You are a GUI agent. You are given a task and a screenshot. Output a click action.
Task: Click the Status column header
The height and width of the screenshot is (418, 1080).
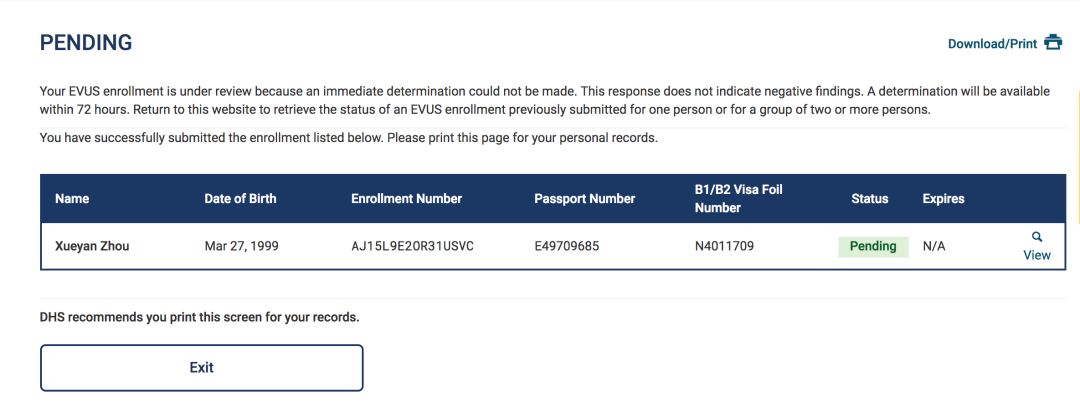[x=869, y=198]
